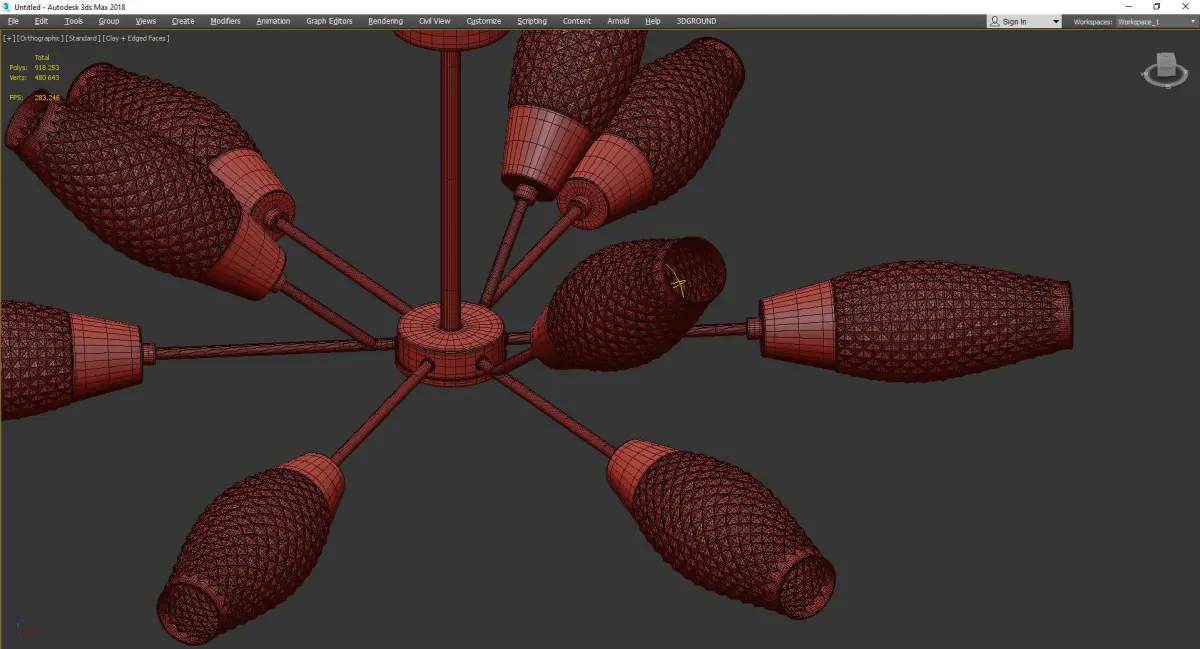Viewport: 1200px width, 649px height.
Task: Open the Edit menu
Action: pos(41,21)
